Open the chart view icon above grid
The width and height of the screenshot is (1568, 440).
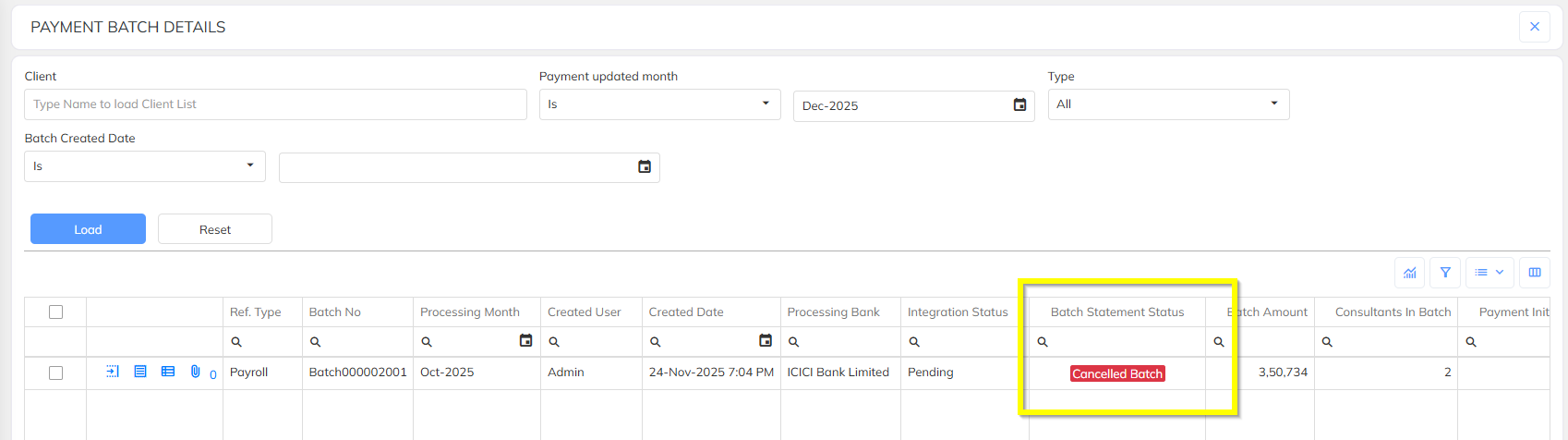tap(1409, 273)
